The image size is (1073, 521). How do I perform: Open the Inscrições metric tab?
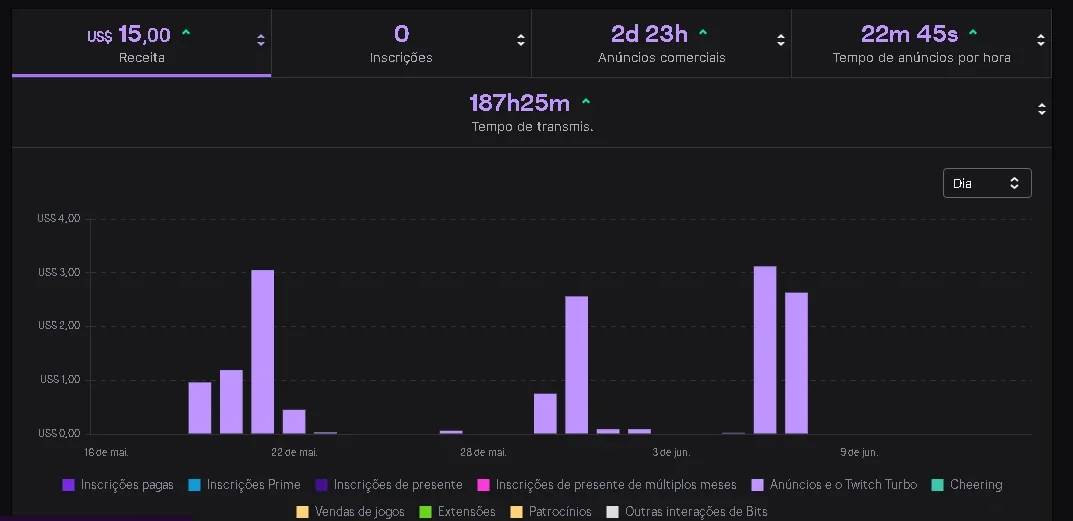coord(401,43)
